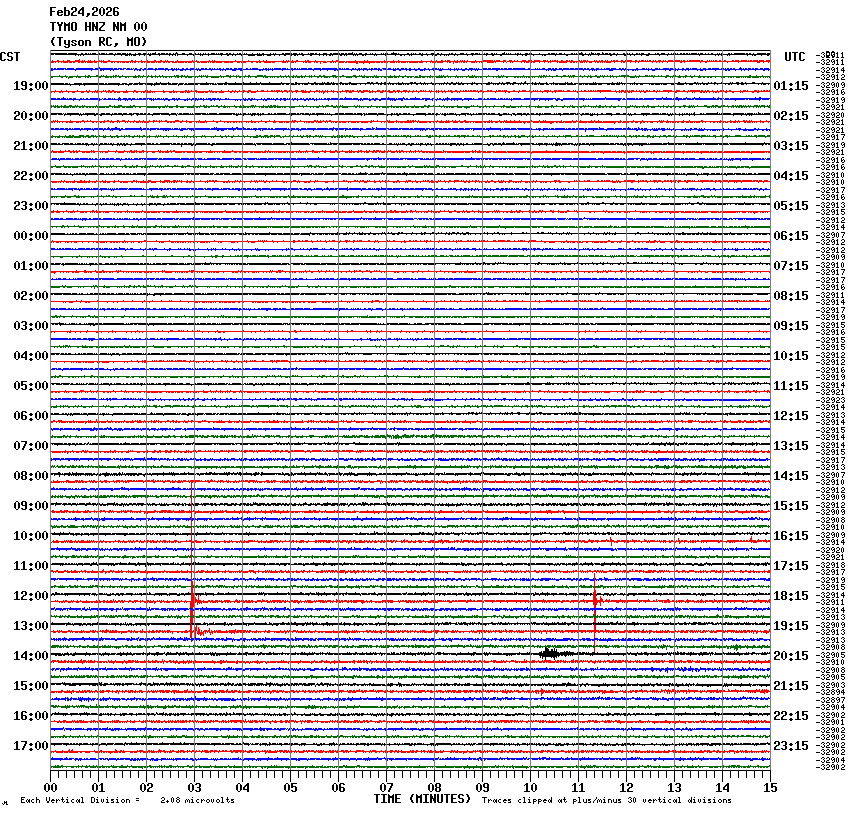The height and width of the screenshot is (814, 850).
Task: Click the black burst on the 14:00 trace
Action: click(x=548, y=653)
